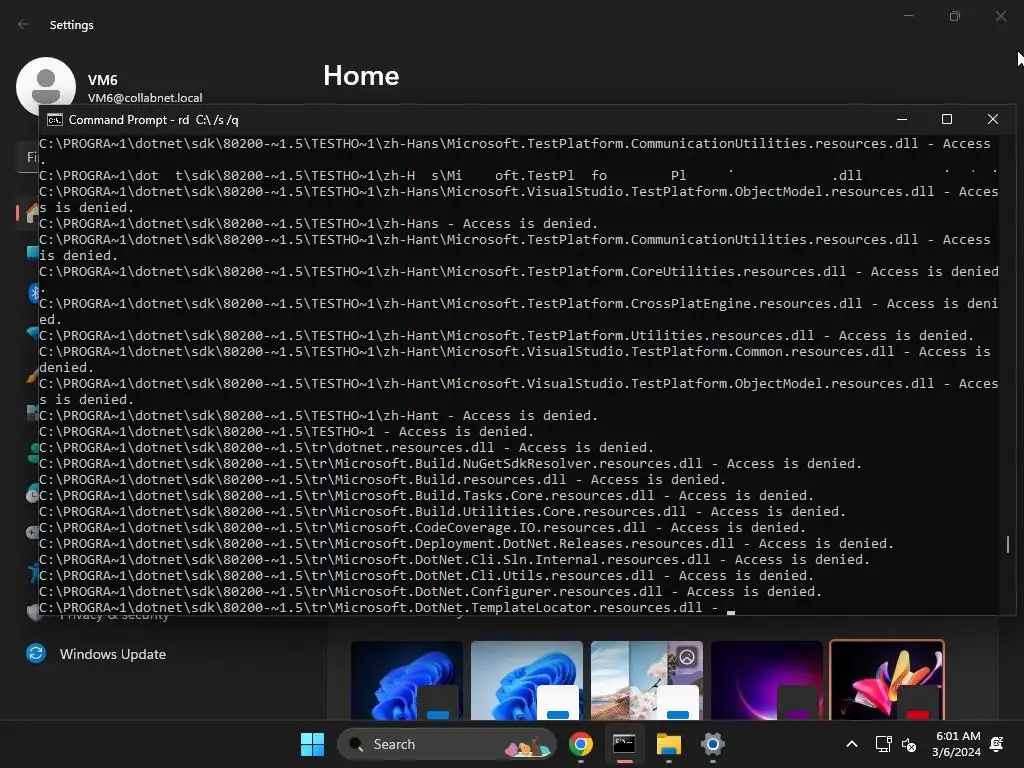This screenshot has width=1024, height=768.
Task: Minimize the Command Prompt window
Action: 902,120
